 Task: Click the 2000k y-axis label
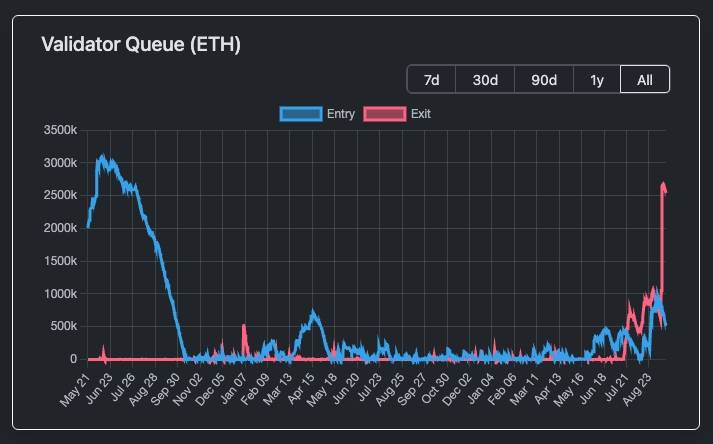pos(60,228)
